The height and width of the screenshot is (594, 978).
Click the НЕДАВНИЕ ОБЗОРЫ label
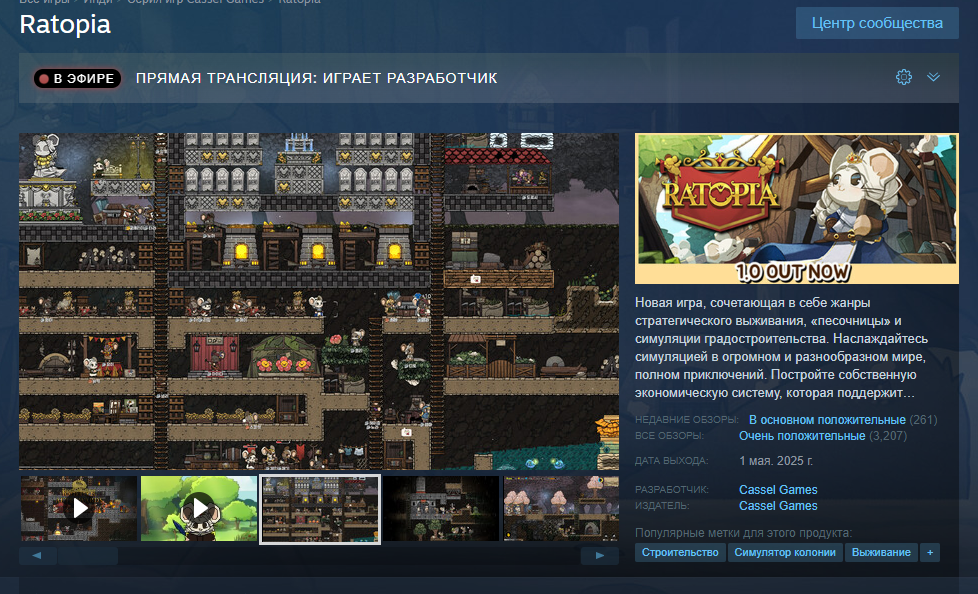(687, 420)
